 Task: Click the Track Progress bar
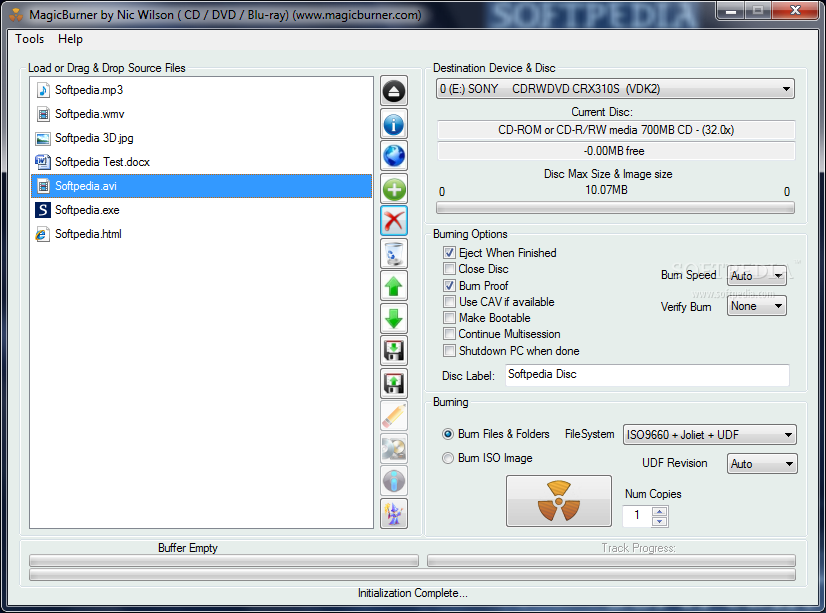coord(611,561)
